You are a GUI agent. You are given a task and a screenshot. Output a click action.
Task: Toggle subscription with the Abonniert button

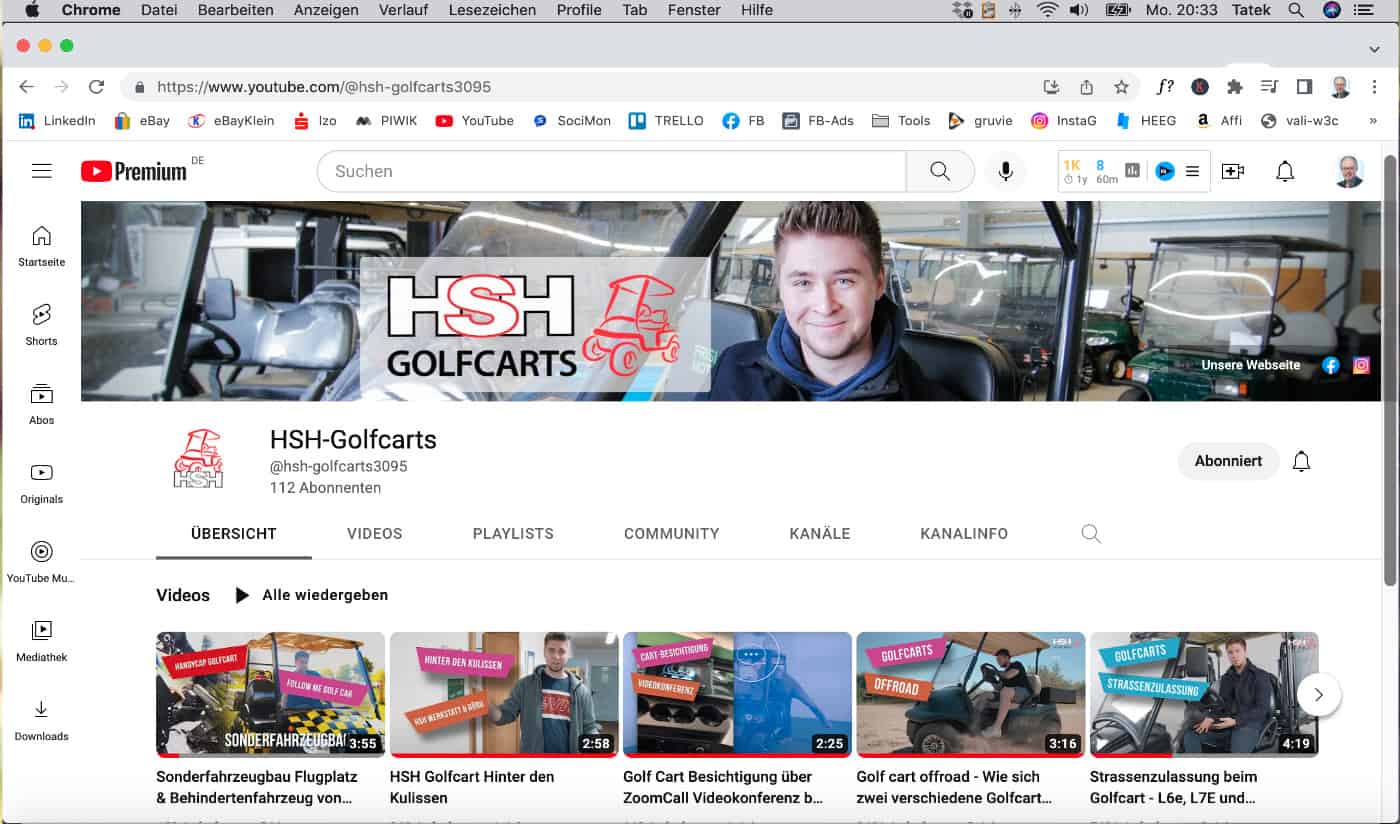coord(1229,461)
